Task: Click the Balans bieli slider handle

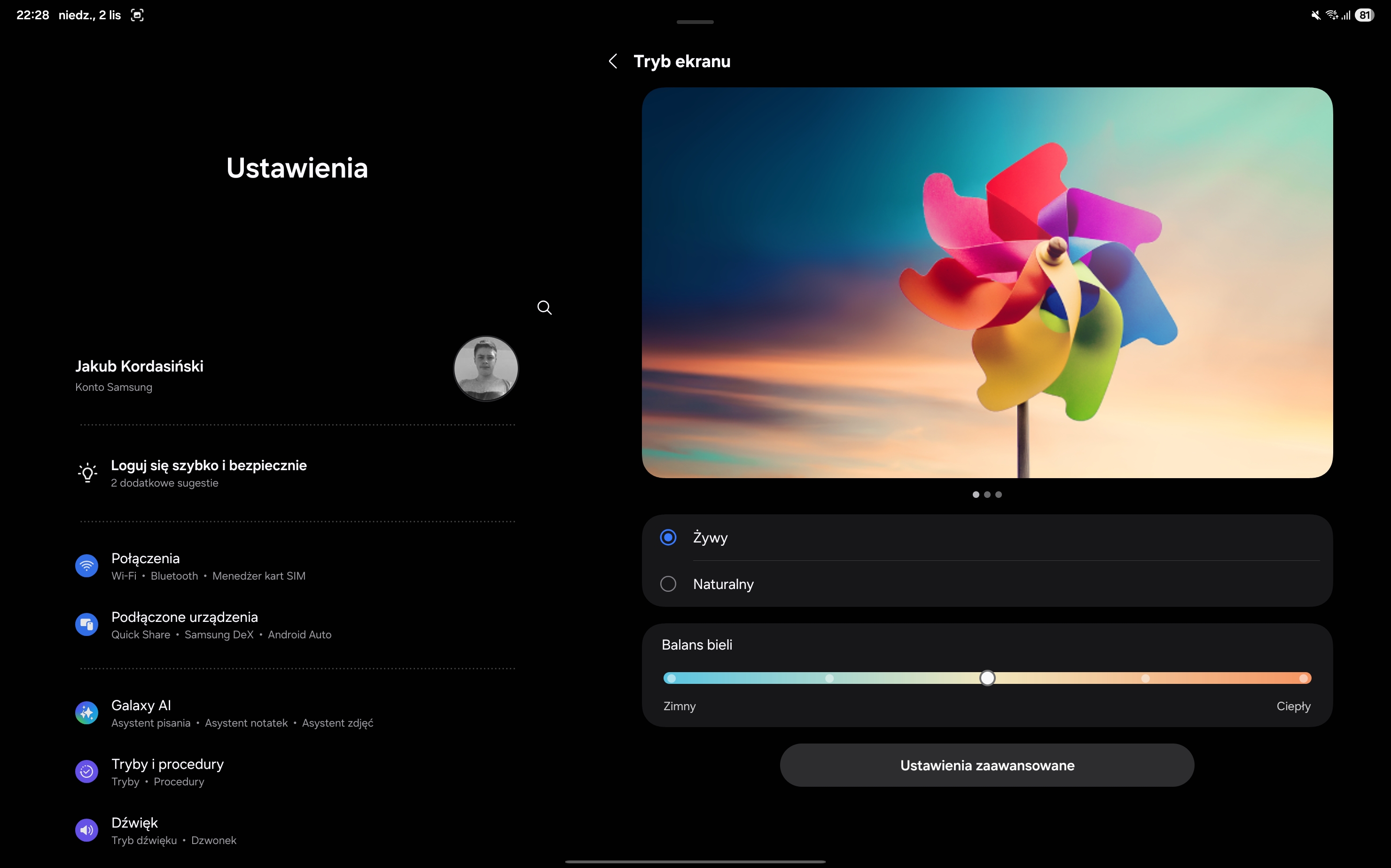Action: 987,678
